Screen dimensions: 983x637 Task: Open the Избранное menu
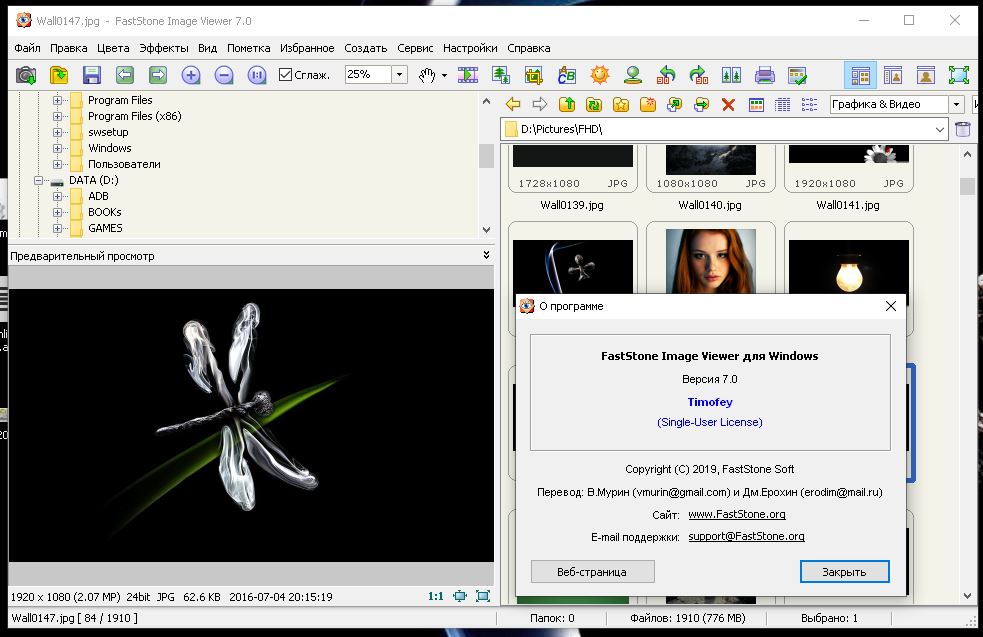coord(307,48)
